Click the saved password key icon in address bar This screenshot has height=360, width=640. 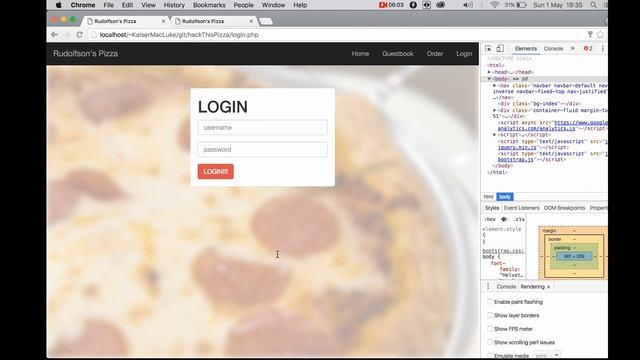pyautogui.click(x=590, y=35)
